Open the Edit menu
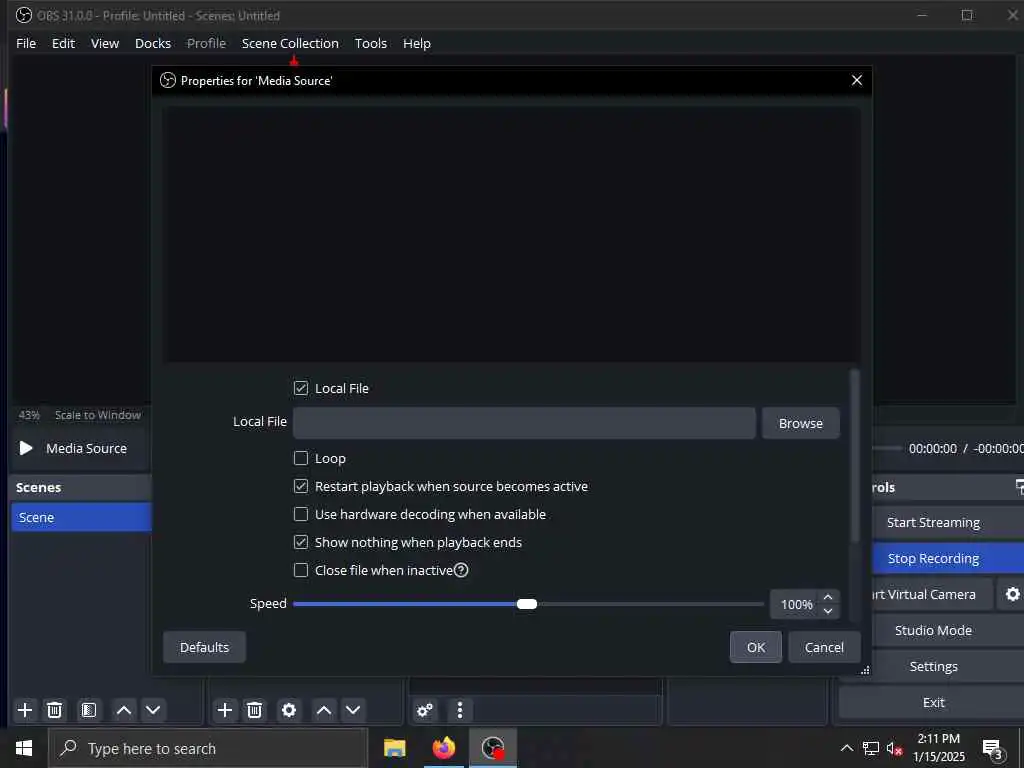 point(63,43)
